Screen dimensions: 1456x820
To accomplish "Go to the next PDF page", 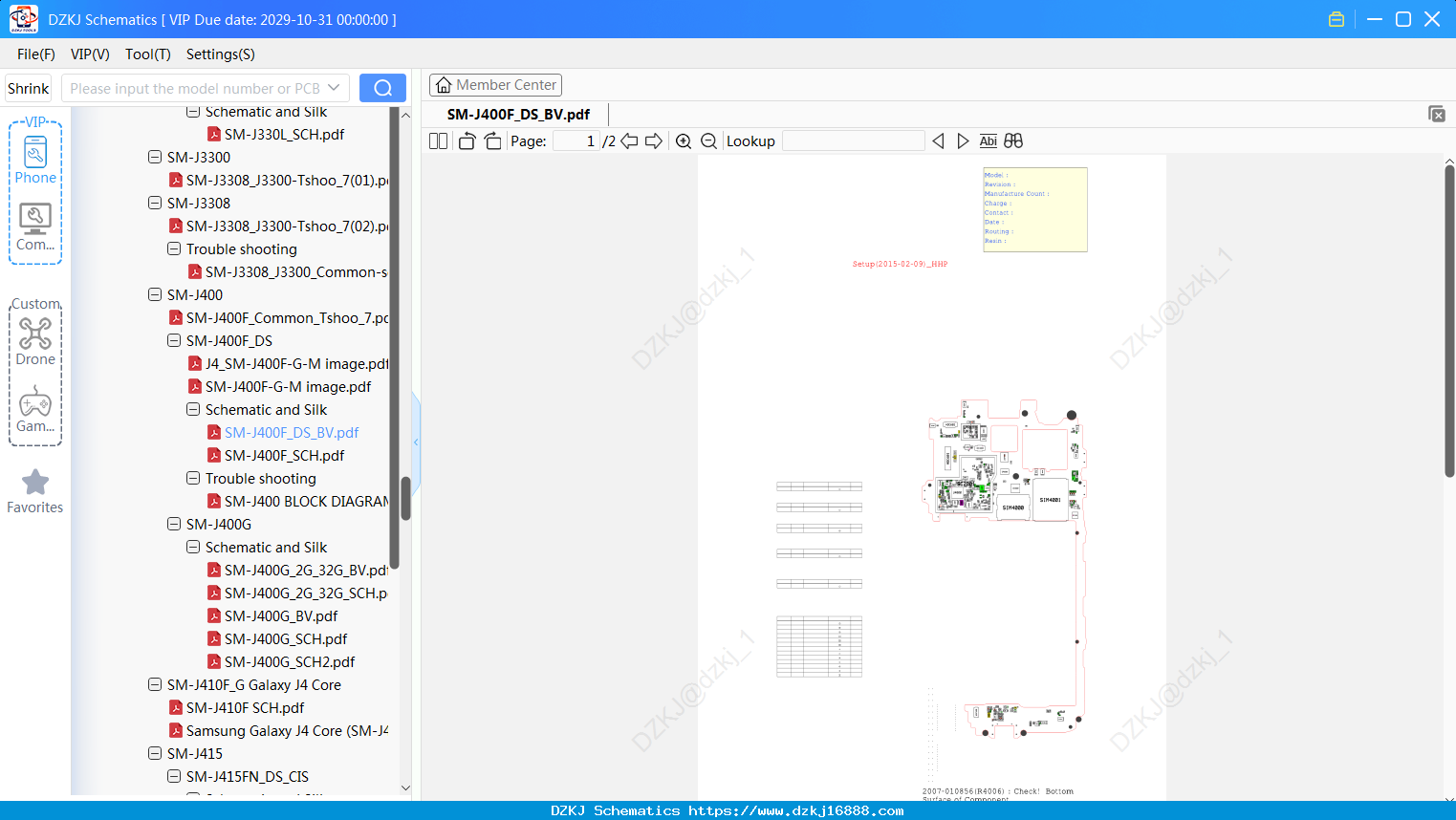I will (654, 141).
